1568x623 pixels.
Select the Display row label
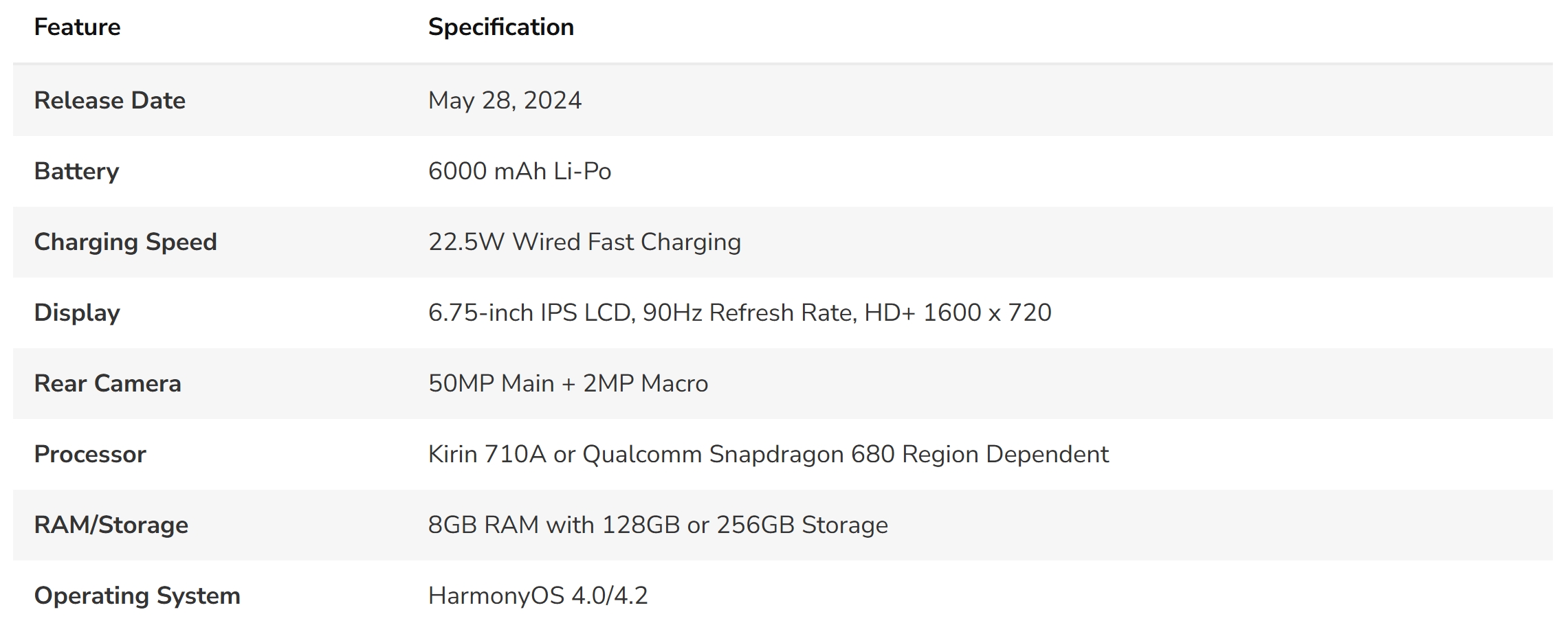[x=77, y=313]
